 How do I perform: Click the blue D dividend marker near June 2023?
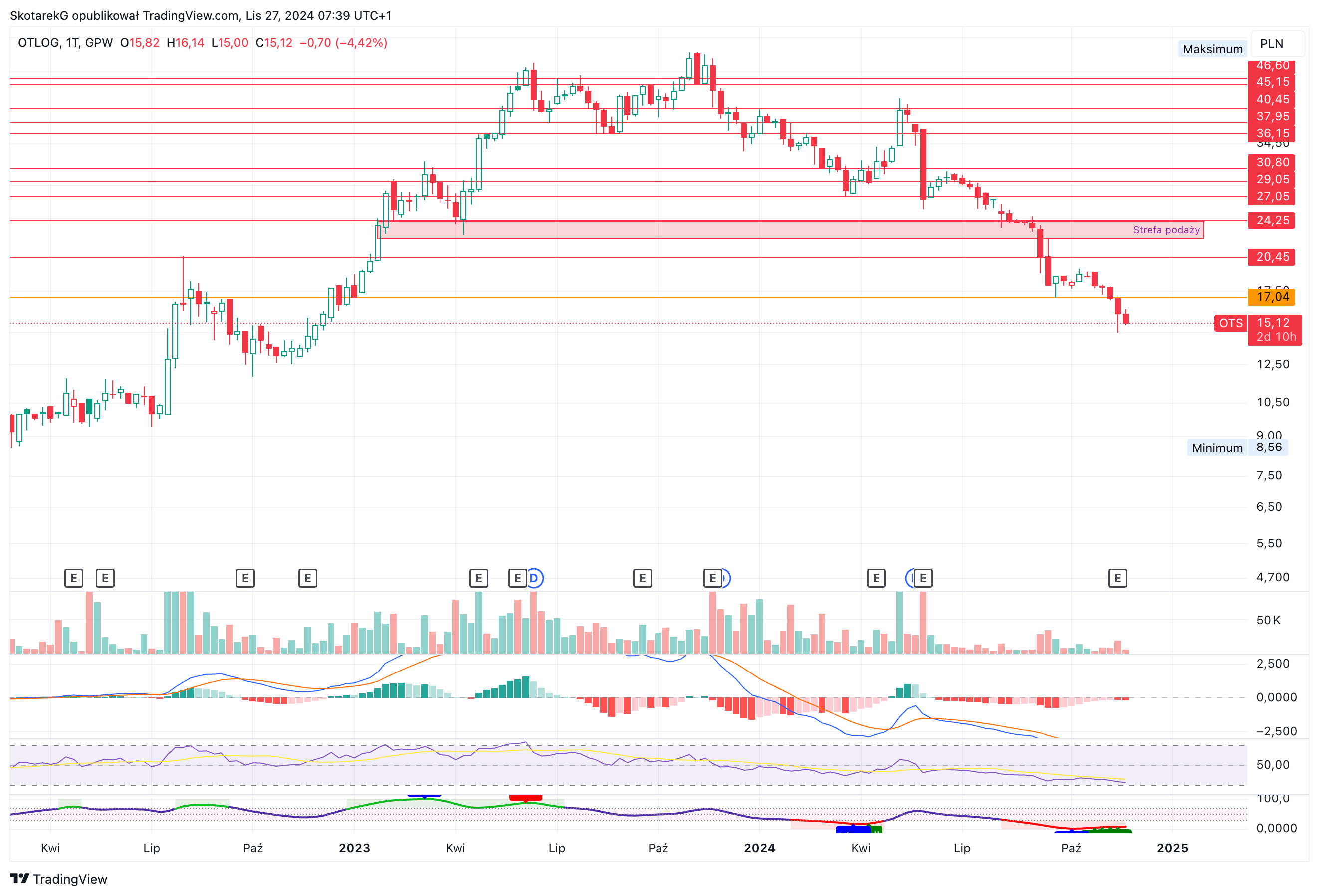[x=534, y=578]
